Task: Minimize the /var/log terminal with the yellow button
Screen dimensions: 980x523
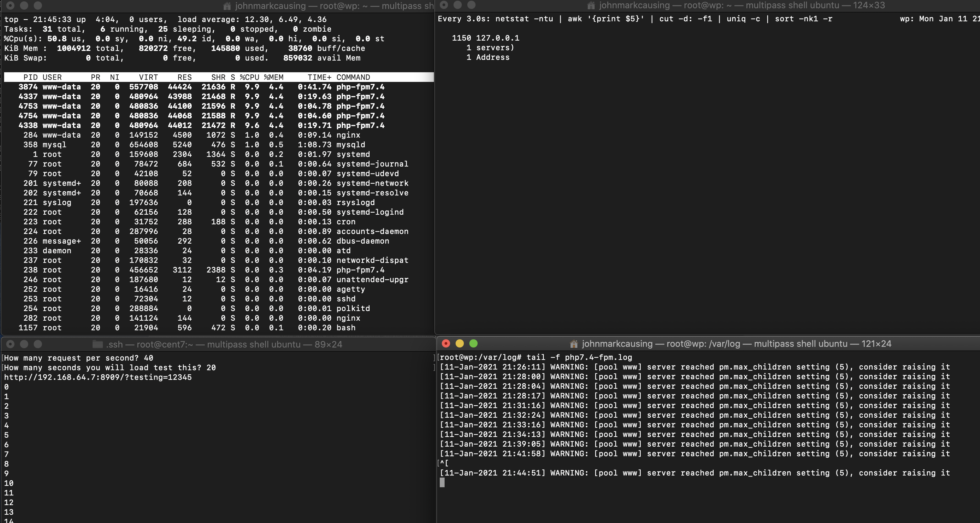Action: (x=459, y=344)
